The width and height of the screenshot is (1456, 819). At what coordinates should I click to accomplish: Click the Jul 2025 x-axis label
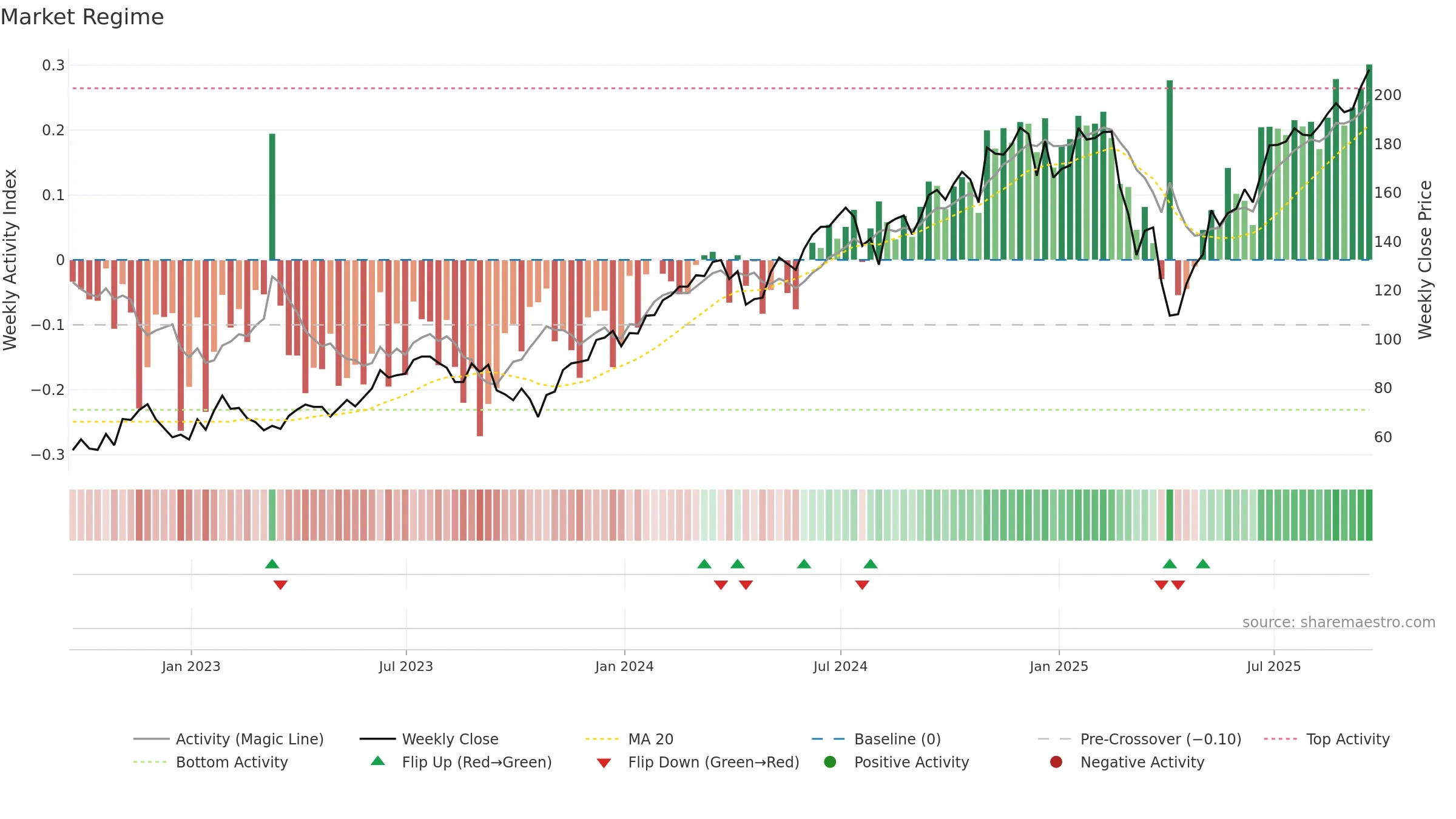(x=1274, y=666)
